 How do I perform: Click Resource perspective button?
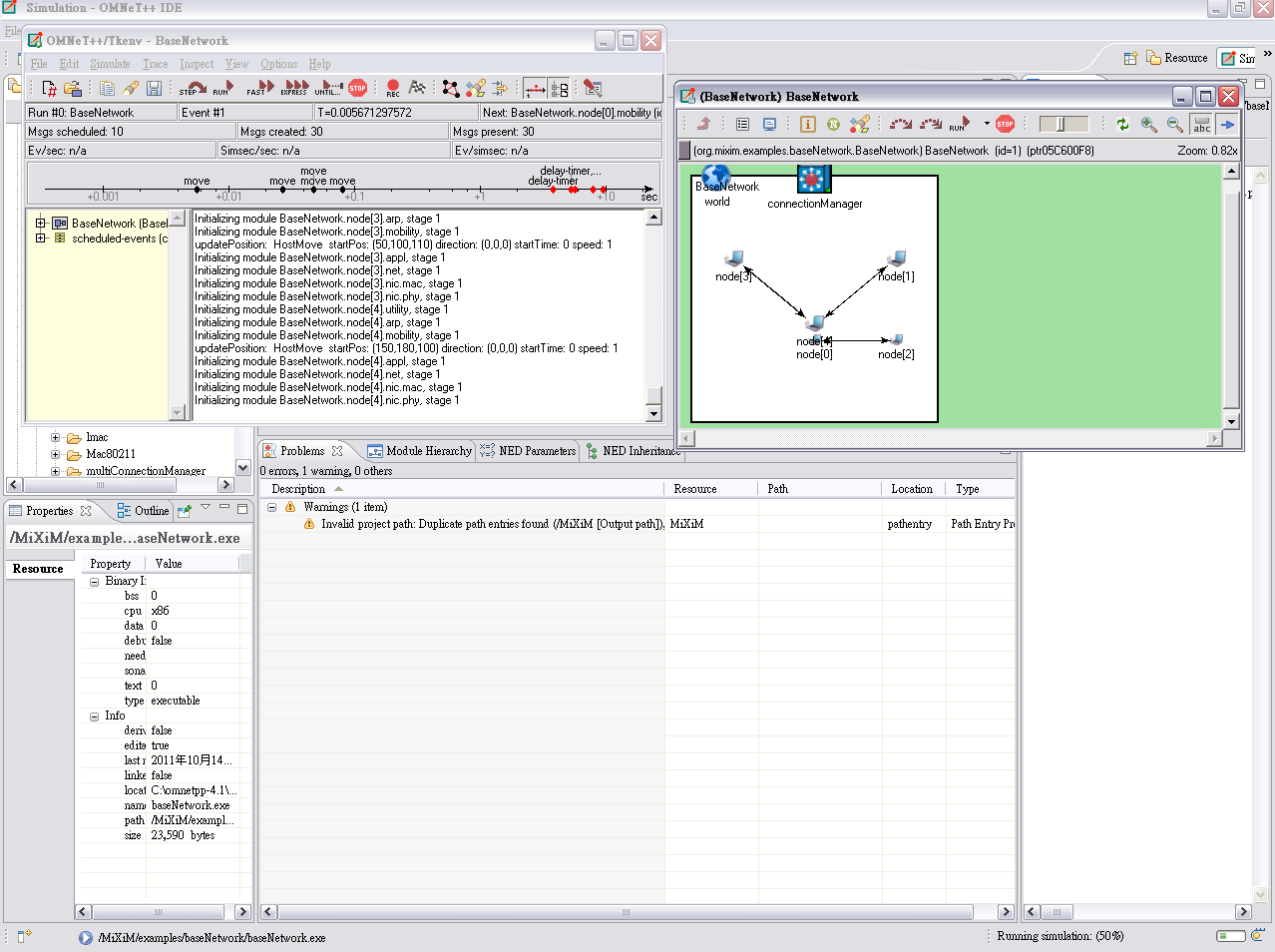(x=1176, y=58)
